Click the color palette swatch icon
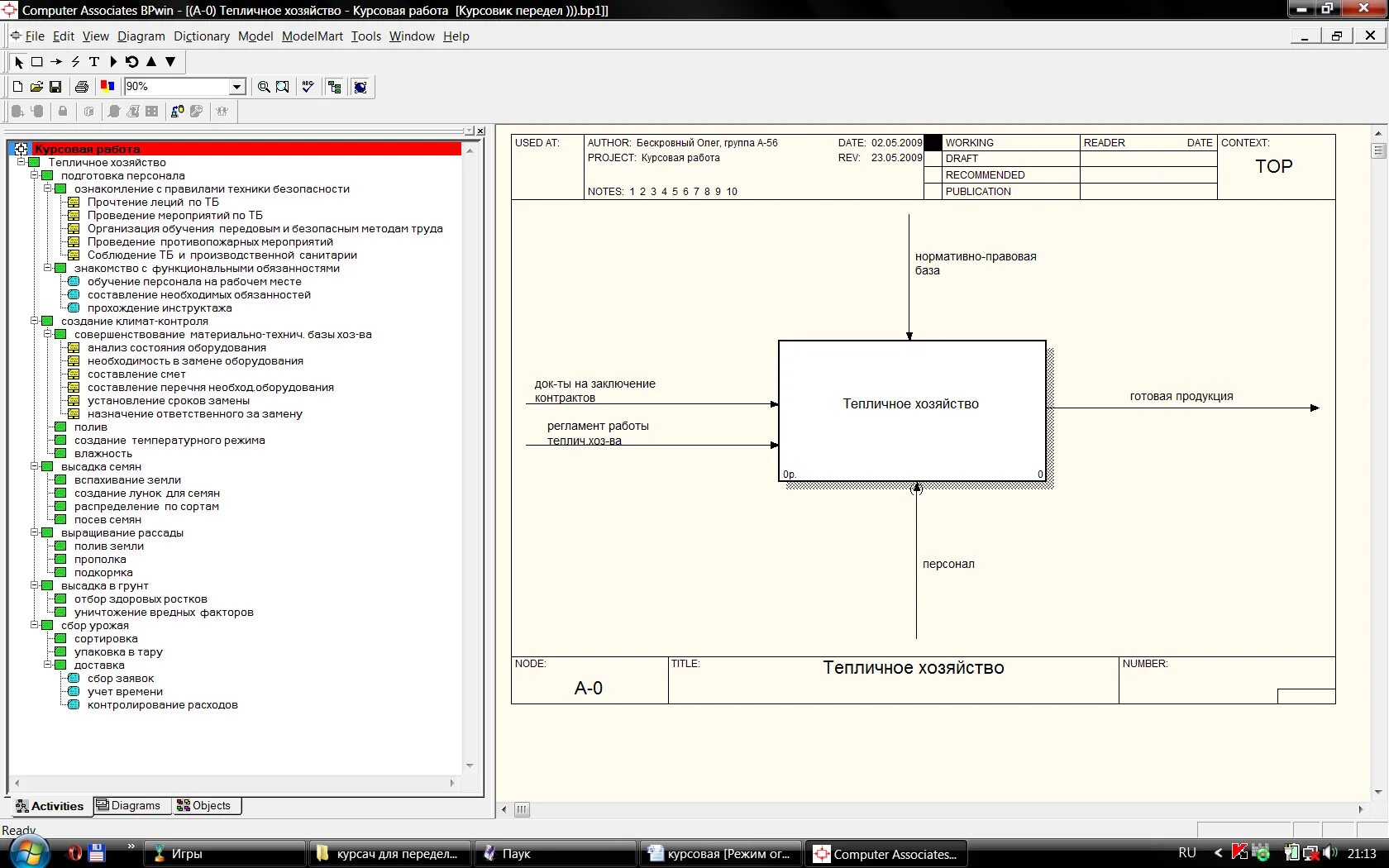Image resolution: width=1389 pixels, height=868 pixels. (107, 86)
